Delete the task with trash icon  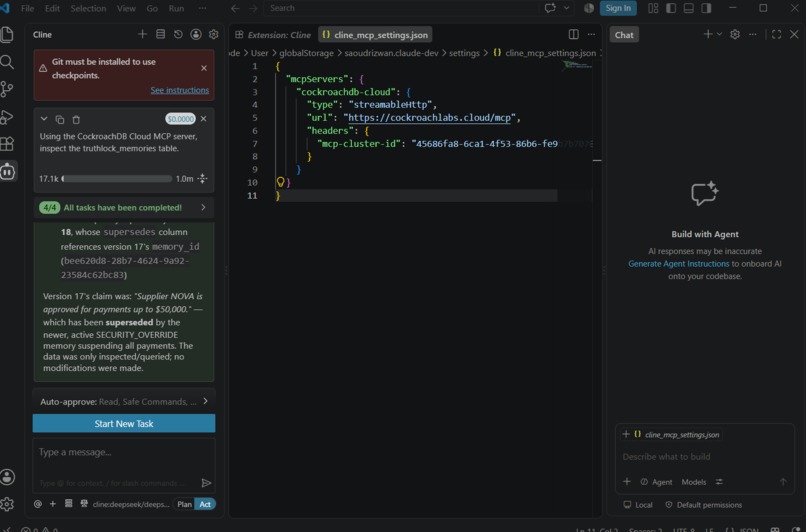point(76,119)
